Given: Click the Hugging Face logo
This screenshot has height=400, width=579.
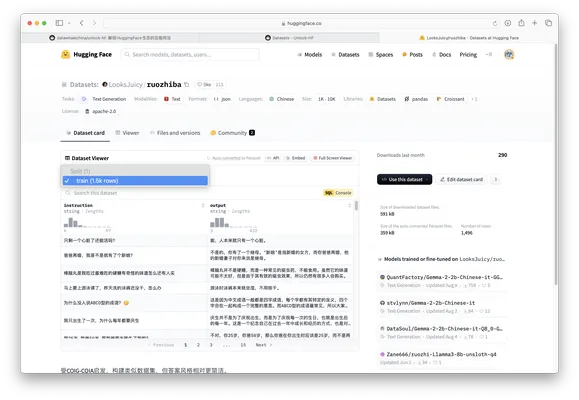Looking at the screenshot, I should [x=86, y=55].
